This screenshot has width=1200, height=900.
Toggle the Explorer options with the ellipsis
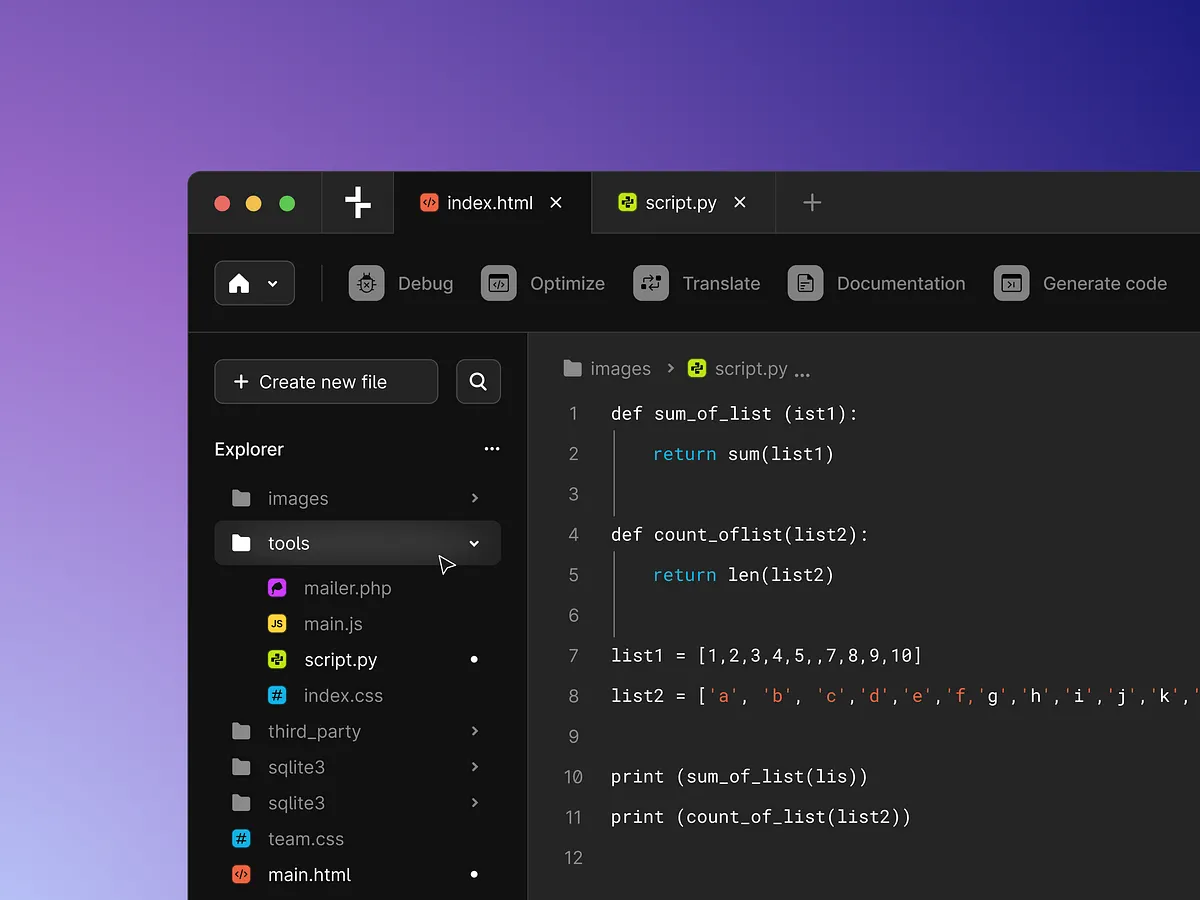click(491, 449)
